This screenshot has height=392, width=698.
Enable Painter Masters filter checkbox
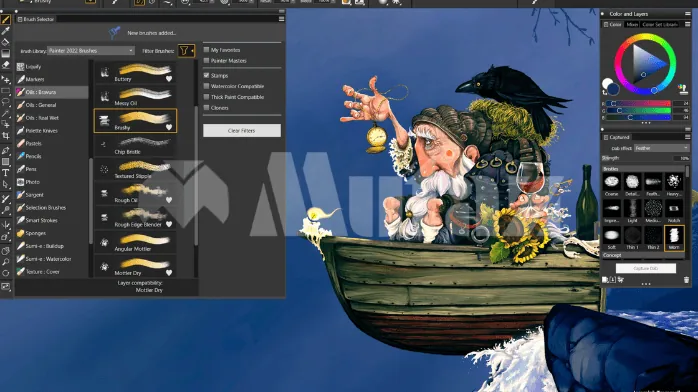click(x=206, y=61)
